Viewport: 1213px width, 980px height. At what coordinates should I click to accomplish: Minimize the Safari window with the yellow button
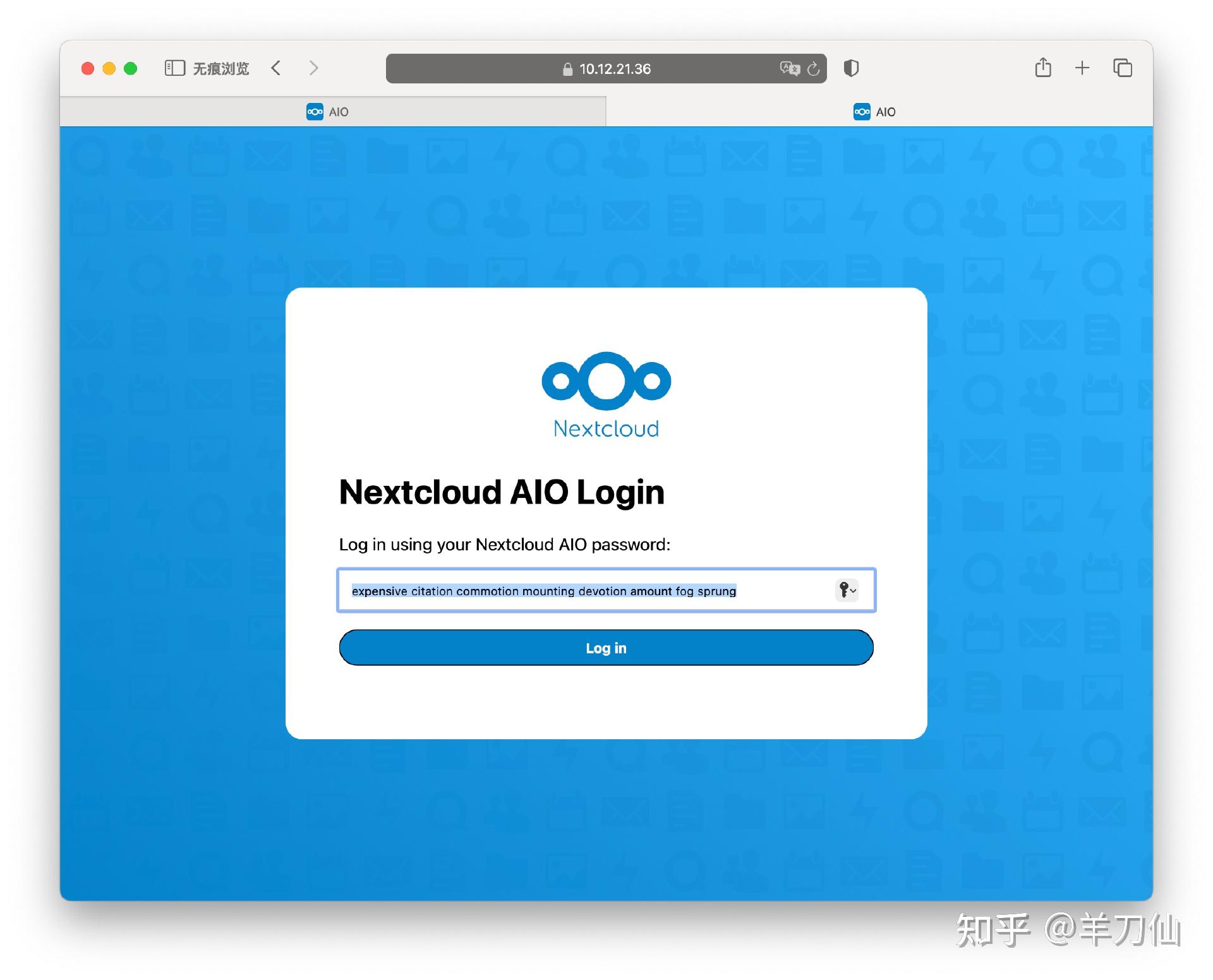coord(109,68)
